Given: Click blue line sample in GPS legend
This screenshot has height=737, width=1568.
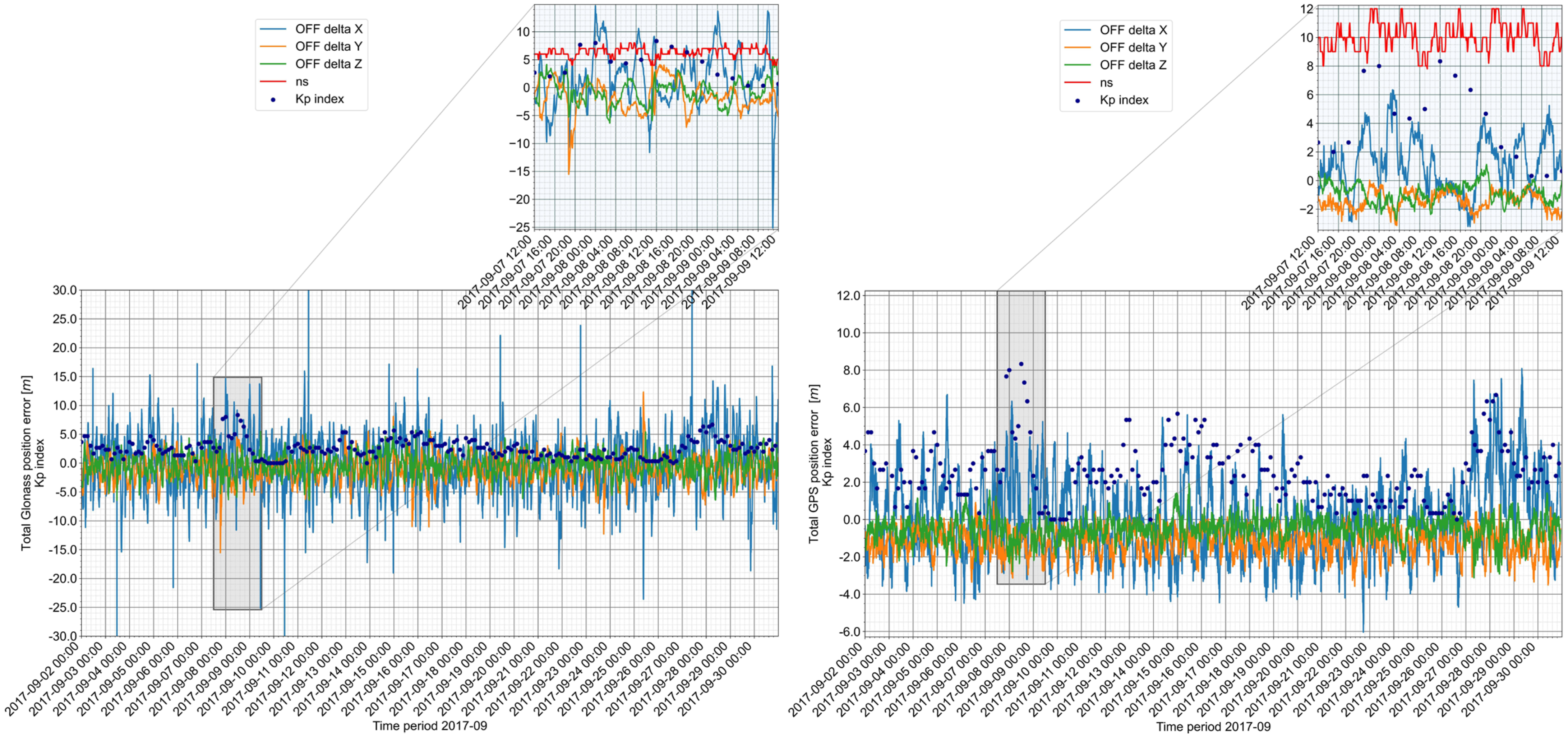Looking at the screenshot, I should pos(1078,30).
